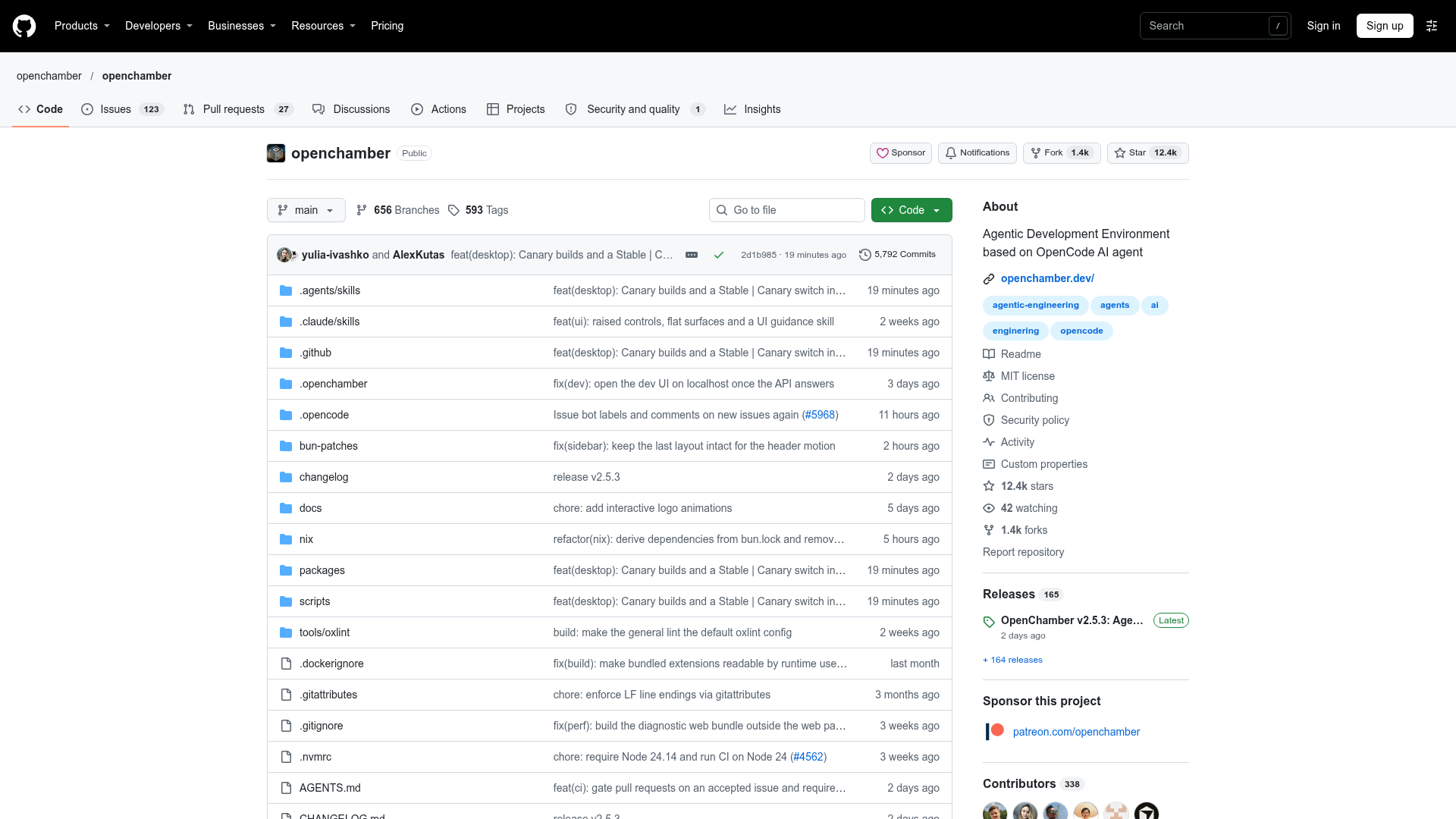Open the AGENTS.md file
Viewport: 1456px width, 819px height.
tap(330, 788)
